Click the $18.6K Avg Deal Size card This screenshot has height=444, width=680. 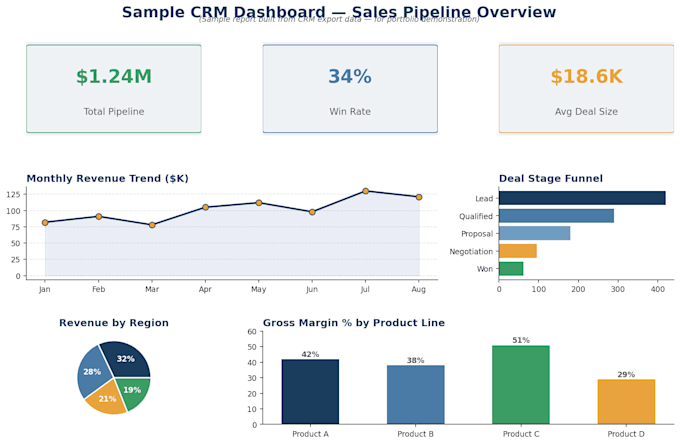(586, 88)
